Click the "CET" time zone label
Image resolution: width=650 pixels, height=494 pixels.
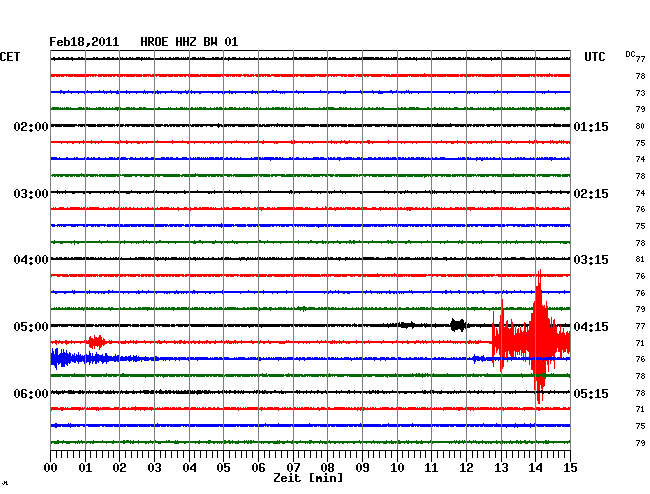pos(10,57)
